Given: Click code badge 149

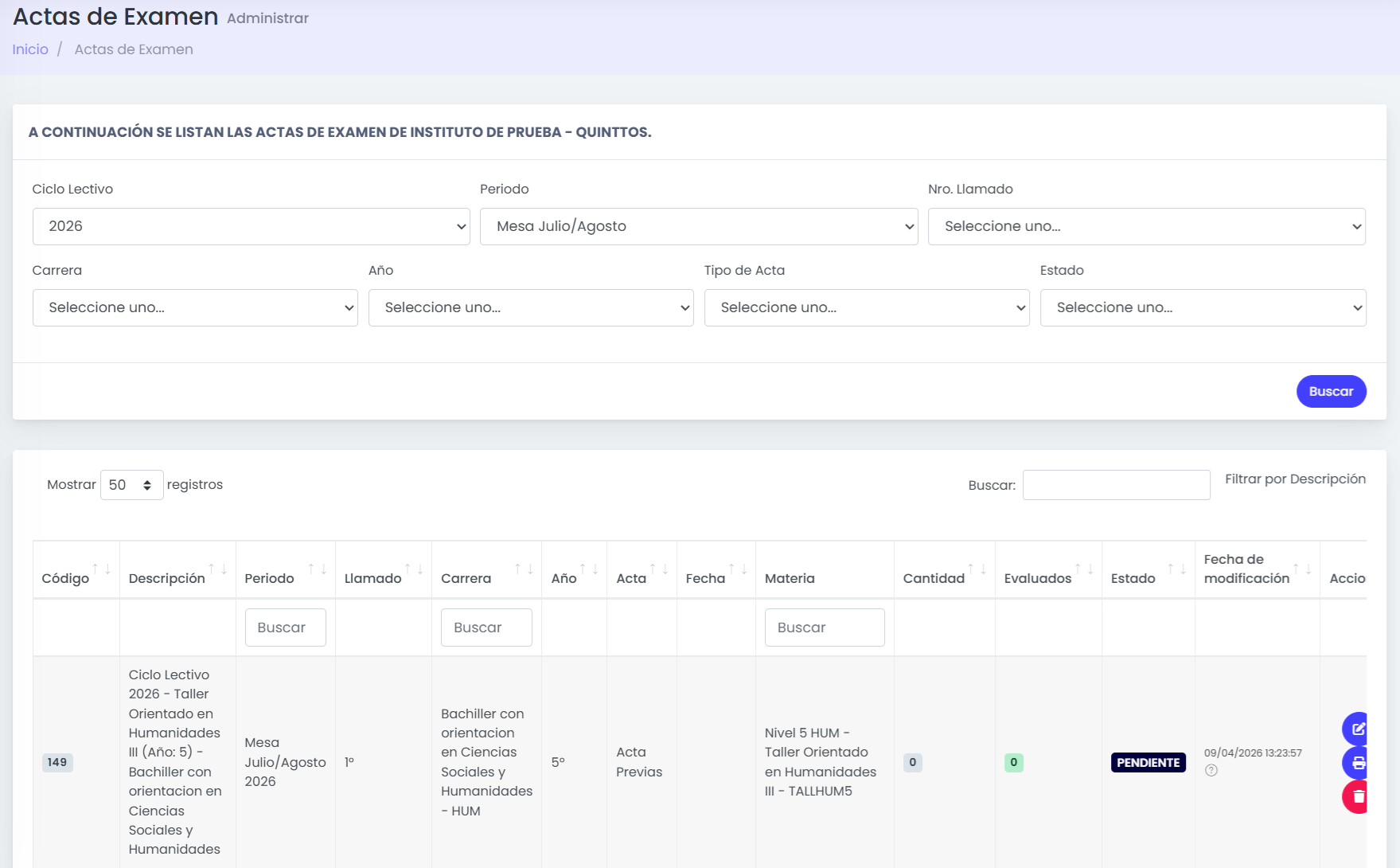Looking at the screenshot, I should (x=57, y=762).
